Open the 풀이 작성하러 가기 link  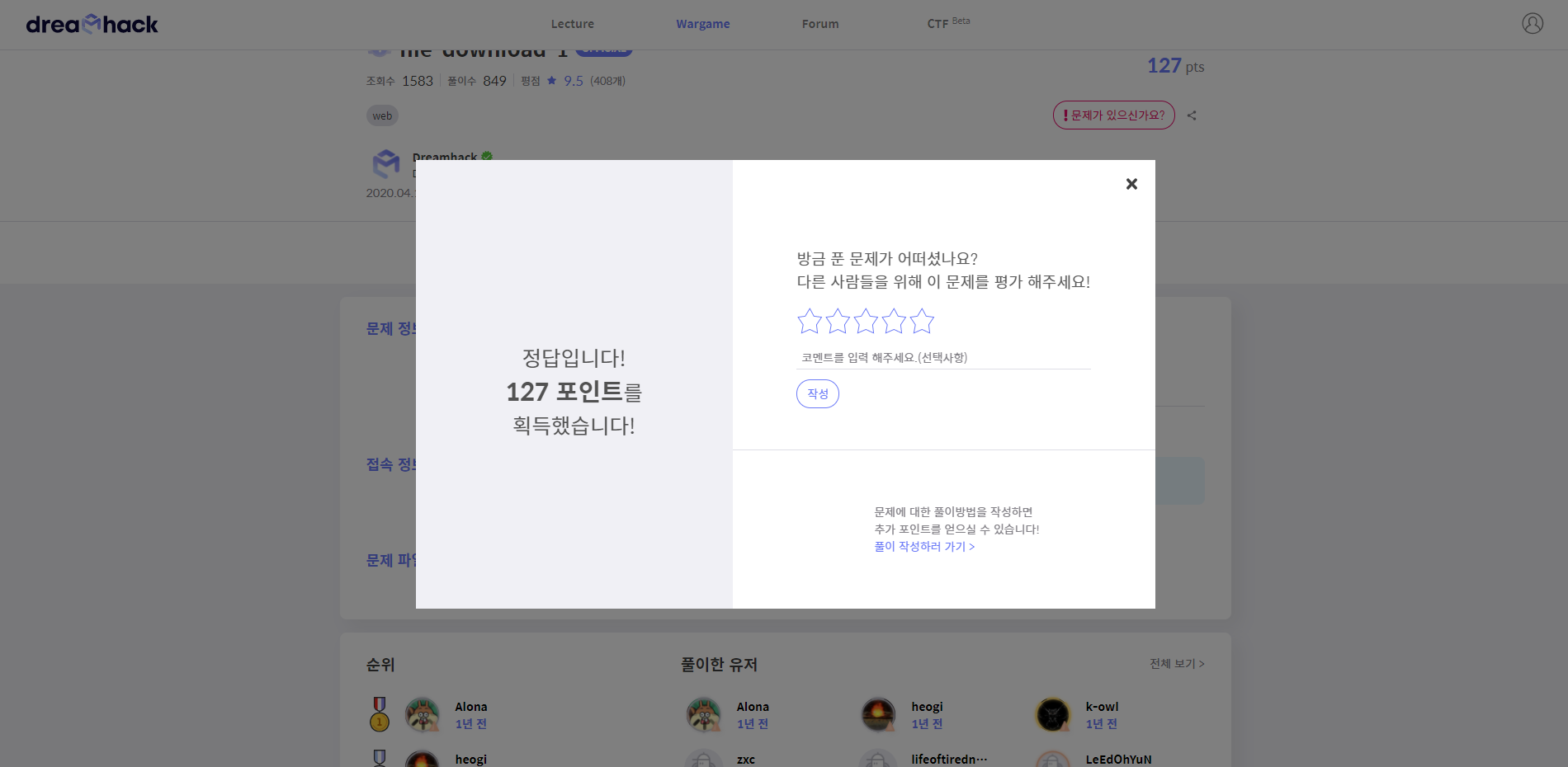click(x=924, y=547)
